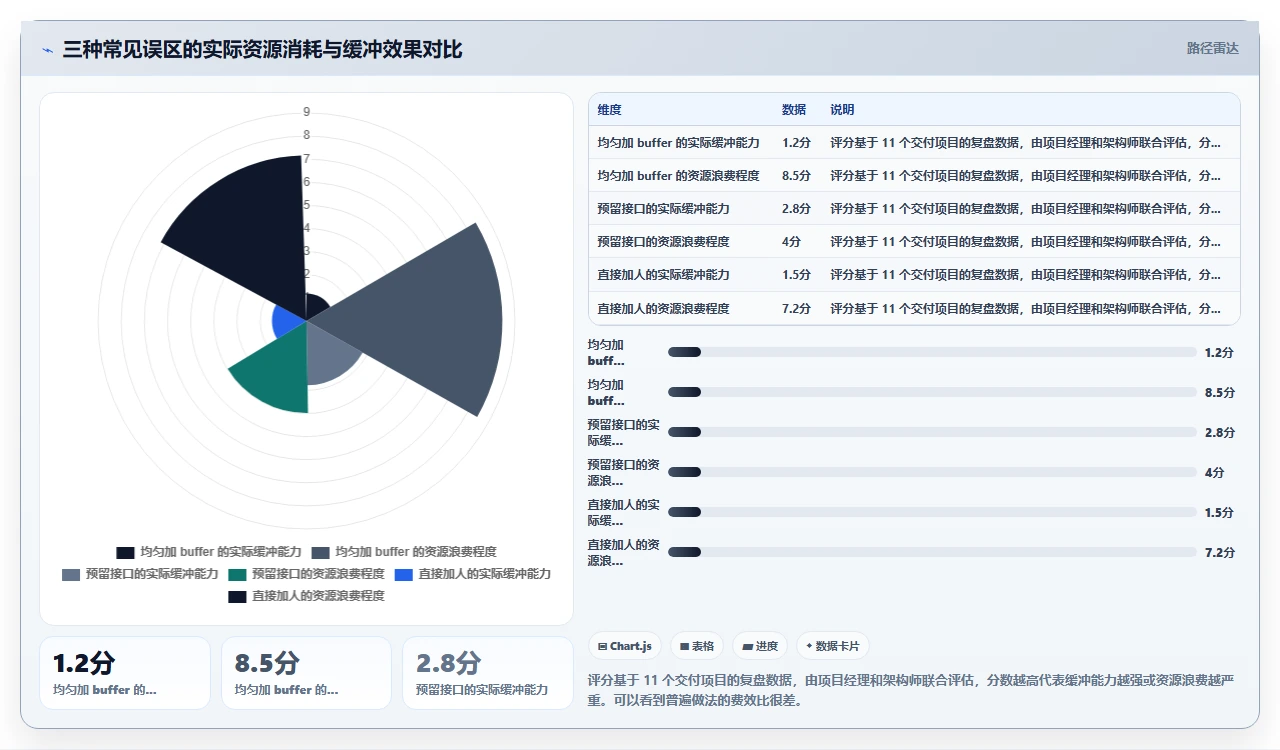
Task: Click the progress bar showing 1.5分
Action: click(932, 512)
